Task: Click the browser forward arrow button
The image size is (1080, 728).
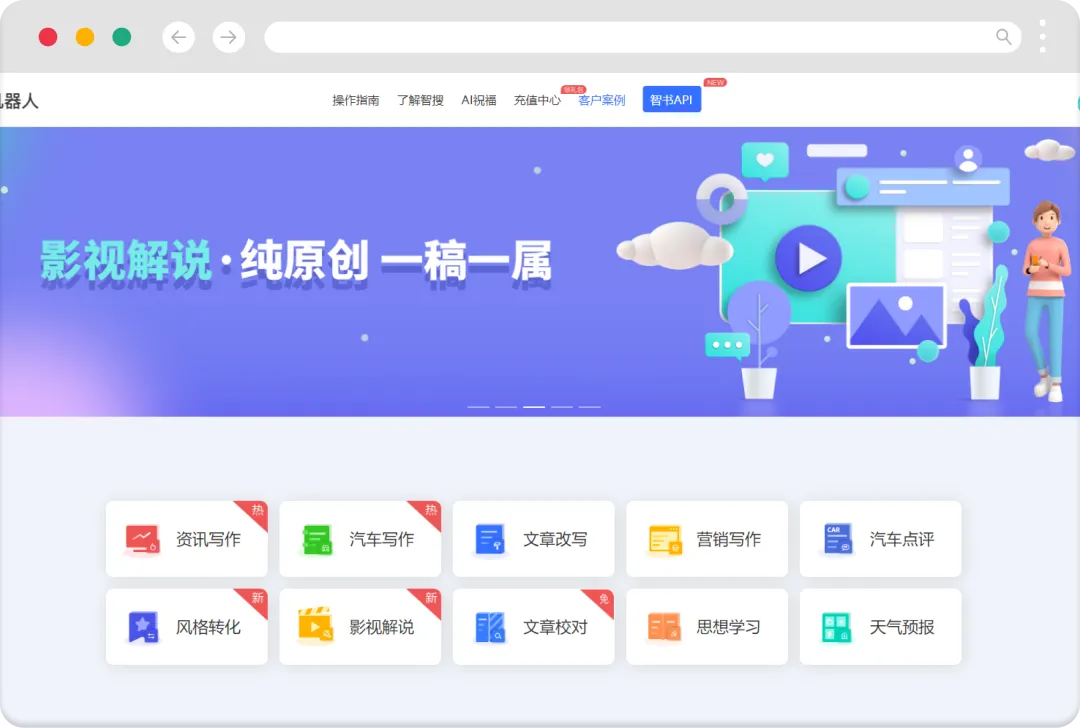Action: click(229, 37)
